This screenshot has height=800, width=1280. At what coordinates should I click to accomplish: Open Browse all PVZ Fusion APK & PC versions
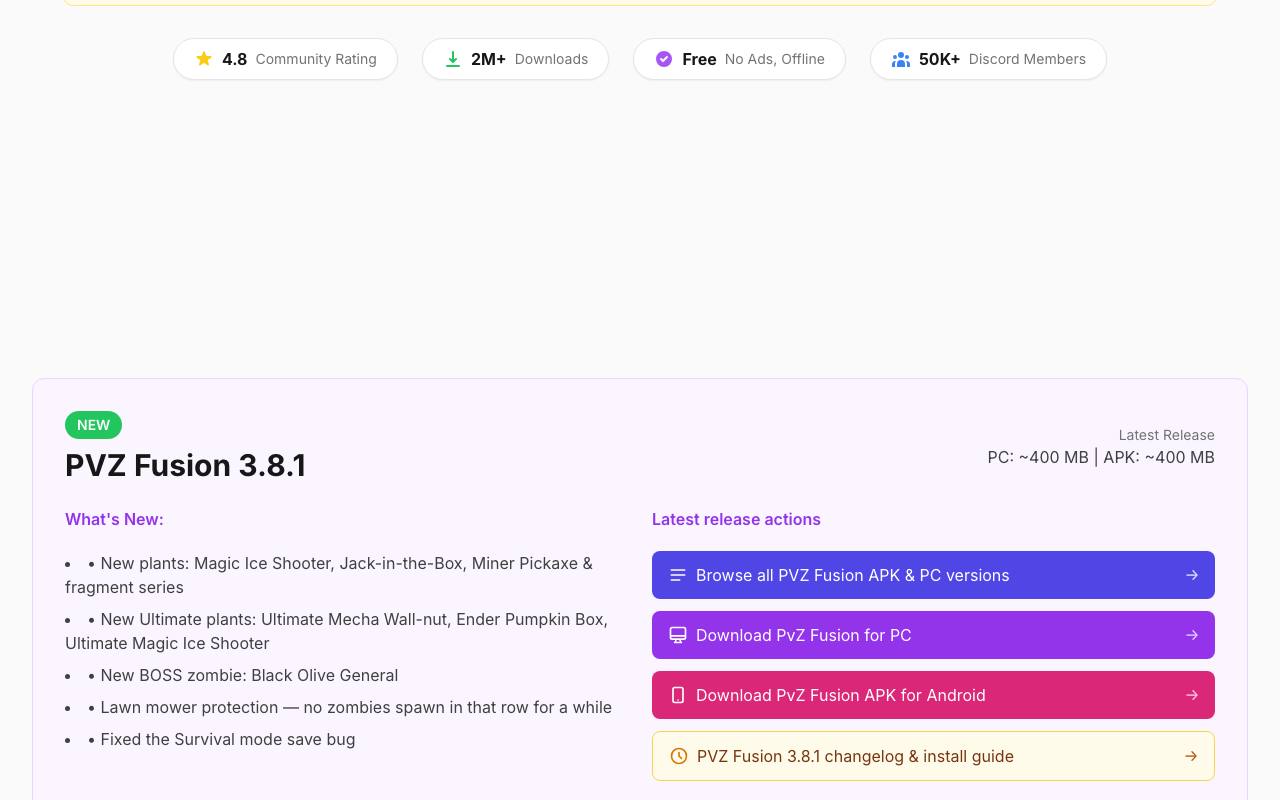[x=933, y=575]
